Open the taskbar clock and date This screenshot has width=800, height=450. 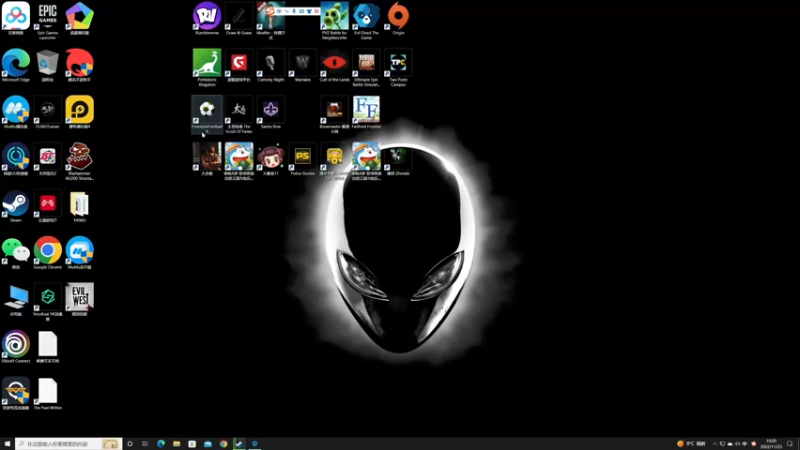tap(771, 444)
